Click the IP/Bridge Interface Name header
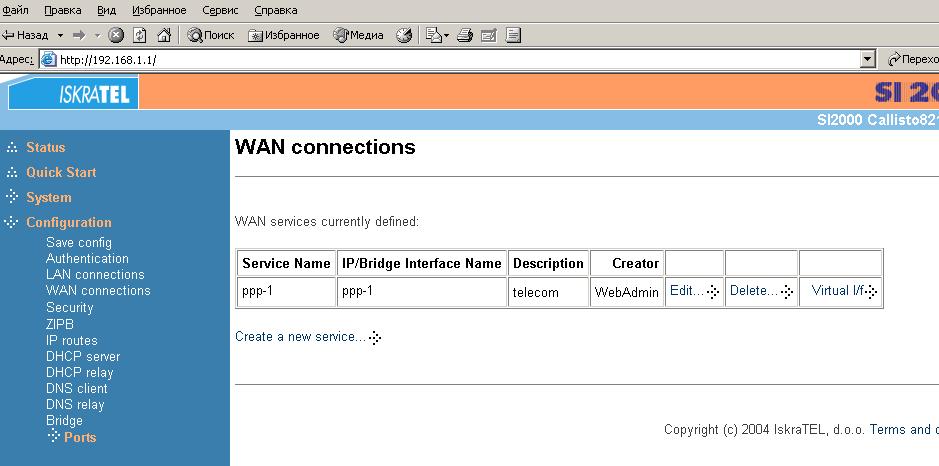 point(422,264)
